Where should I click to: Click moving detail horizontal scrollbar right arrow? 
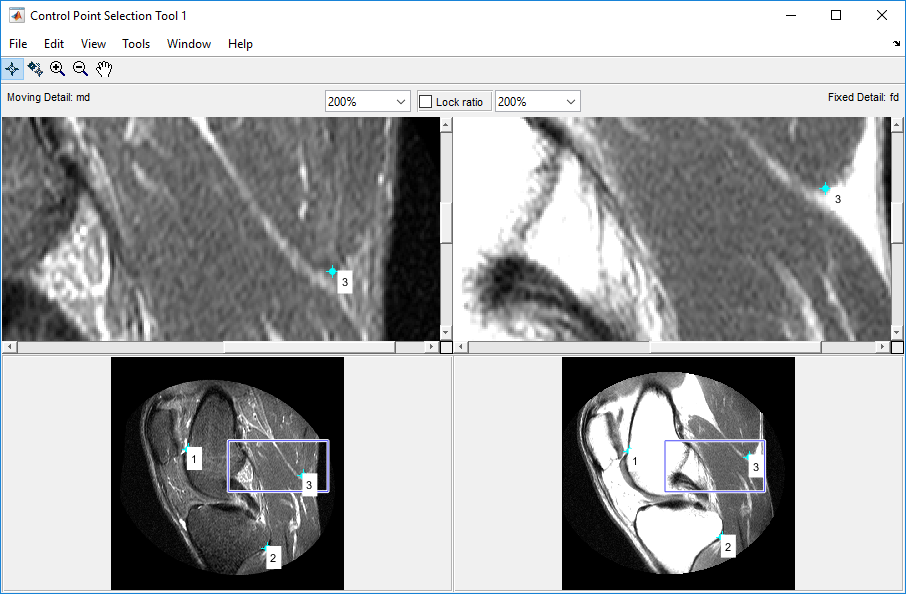click(431, 347)
